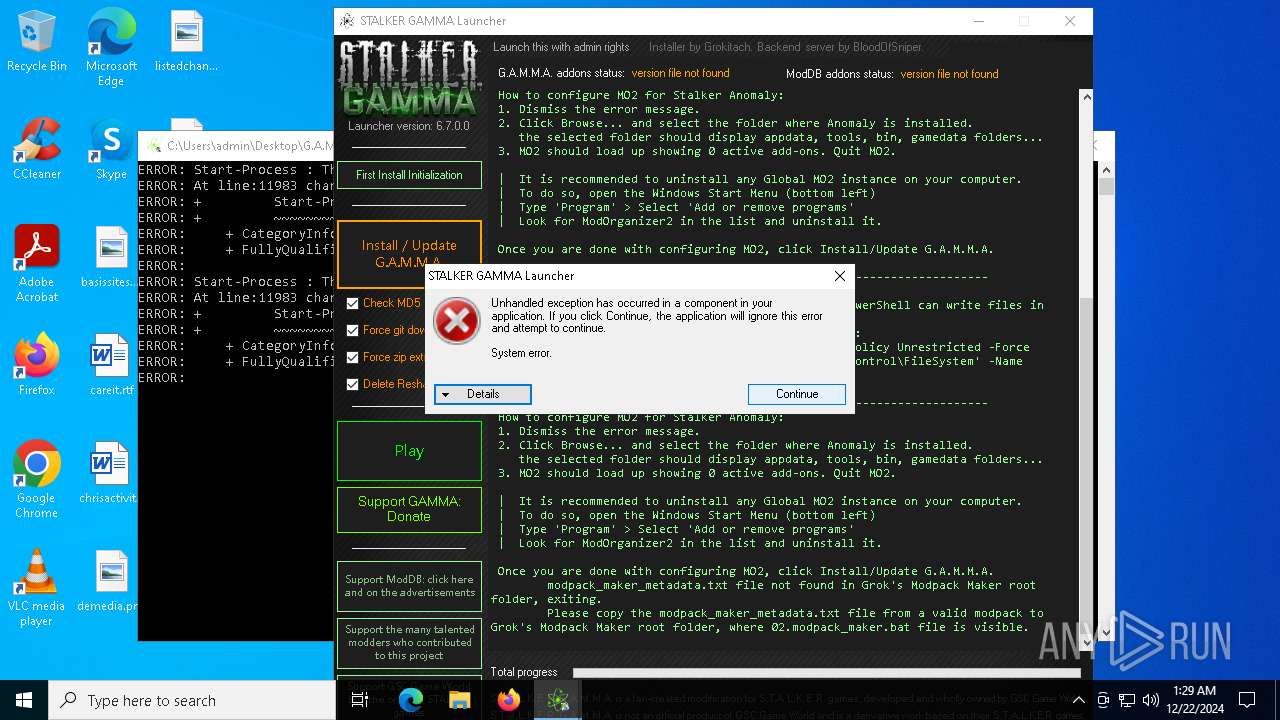The image size is (1280, 720).
Task: Click the red error icon in dialog
Action: point(457,322)
